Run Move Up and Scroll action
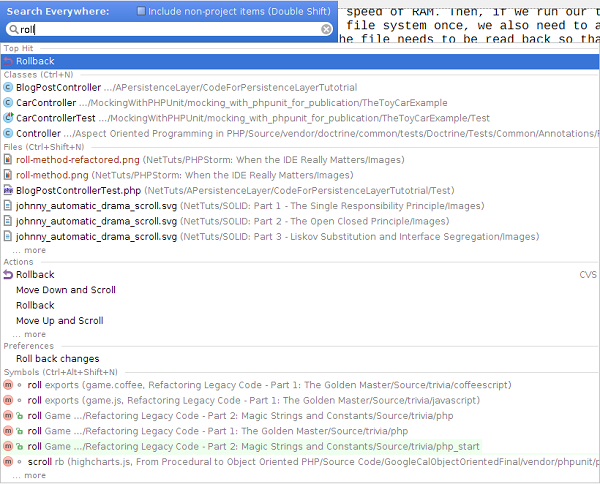This screenshot has width=600, height=484. tap(300, 321)
